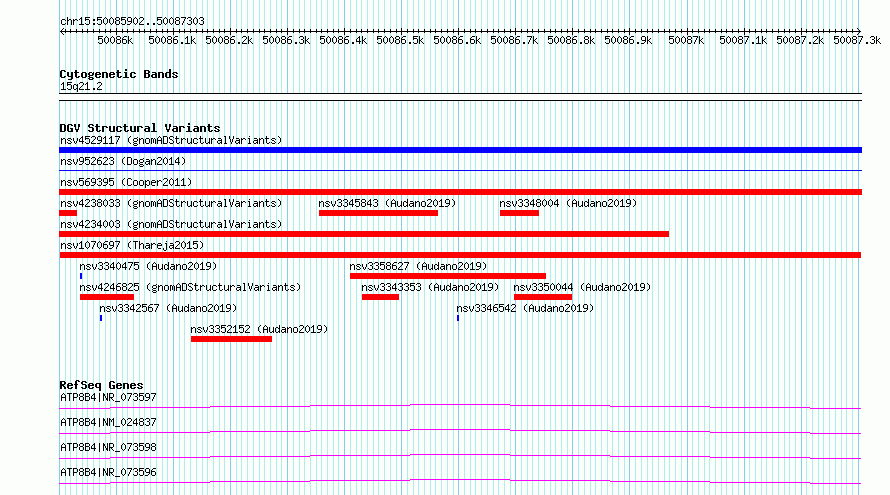Open nsv3350044 (Audano2019) label
The height and width of the screenshot is (495, 890).
pyautogui.click(x=582, y=287)
